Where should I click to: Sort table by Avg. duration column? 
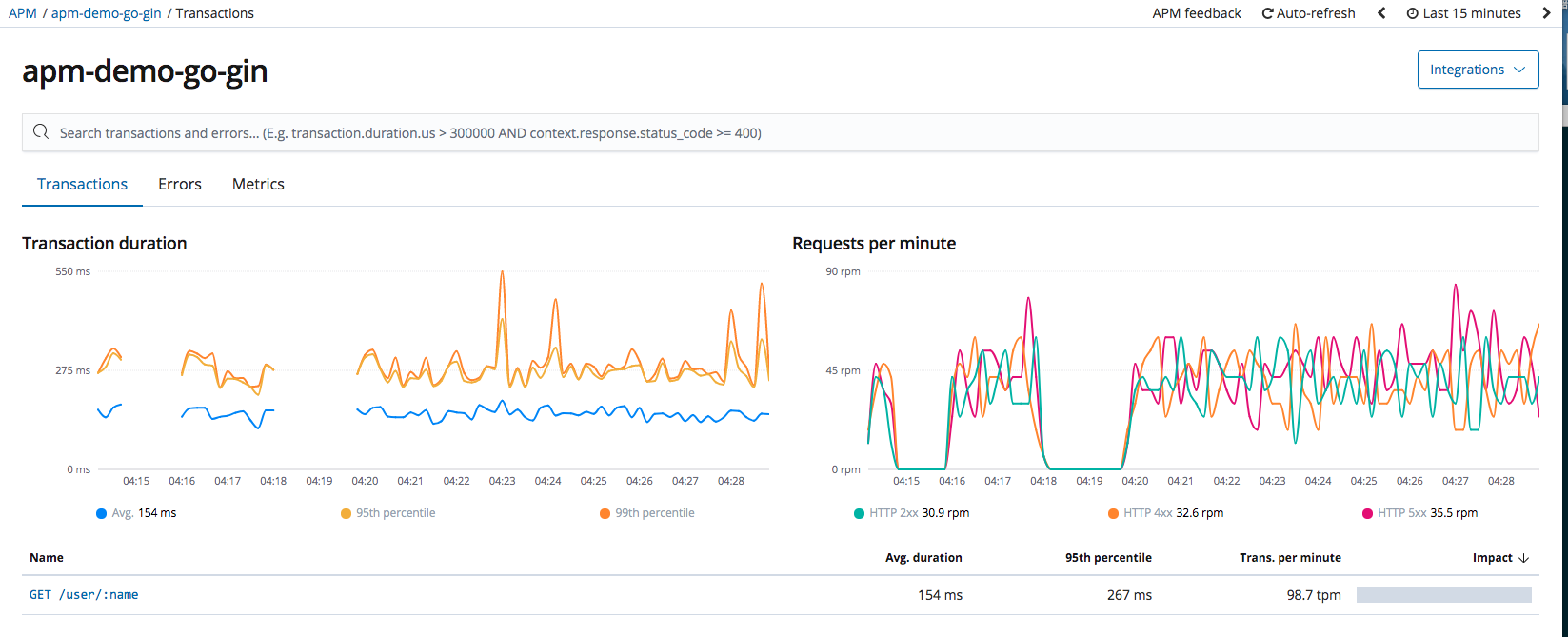[923, 558]
